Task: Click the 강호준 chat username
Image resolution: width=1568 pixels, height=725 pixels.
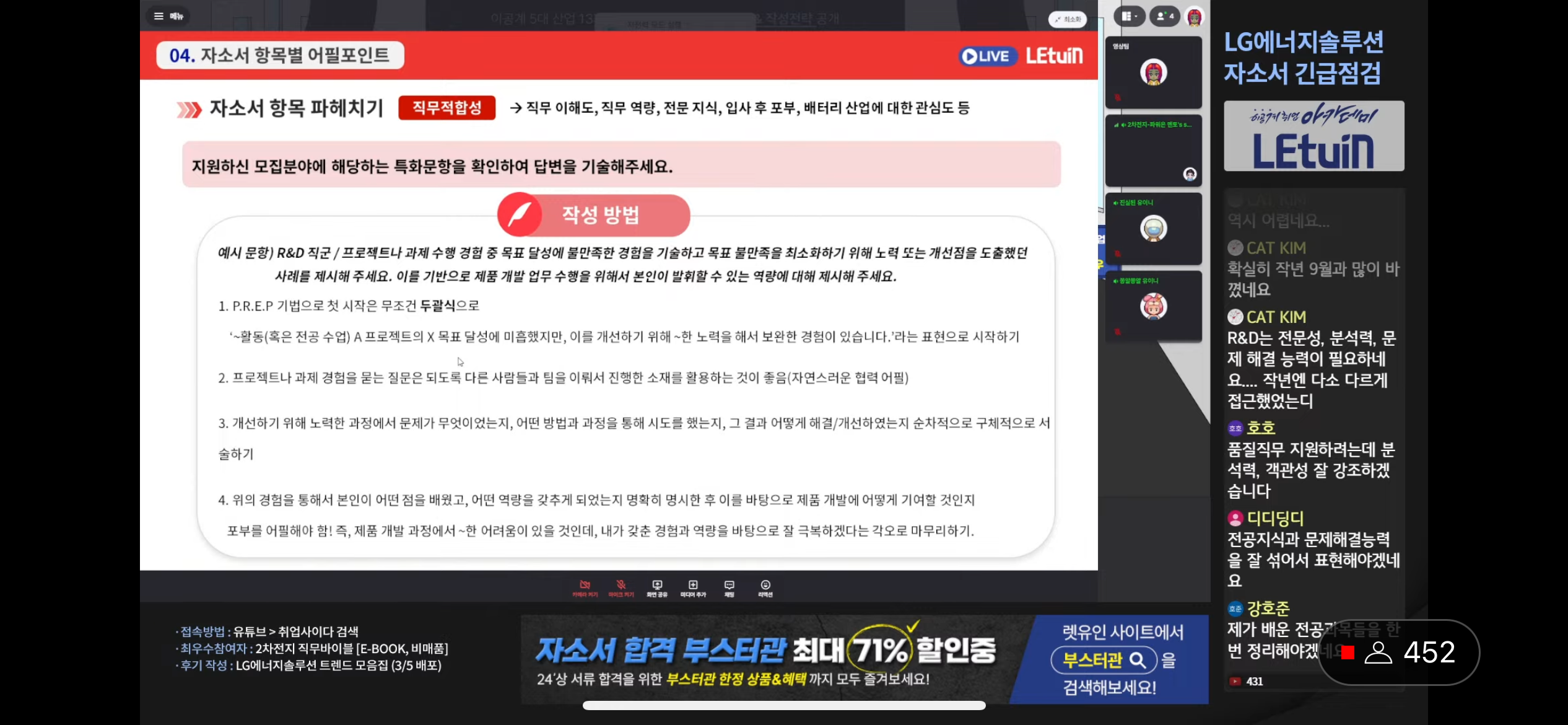Action: point(1268,609)
